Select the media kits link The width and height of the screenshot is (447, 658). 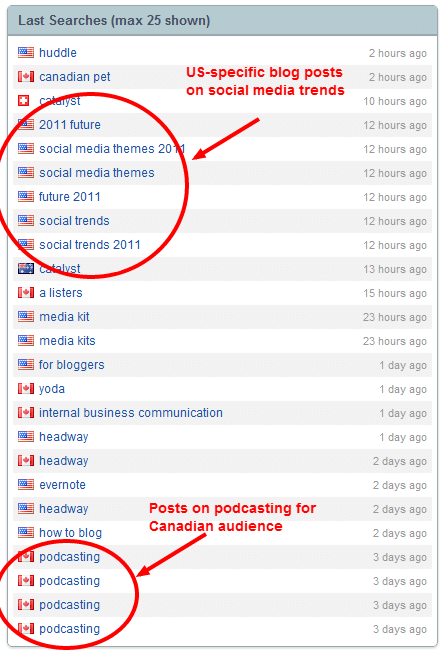pos(67,341)
